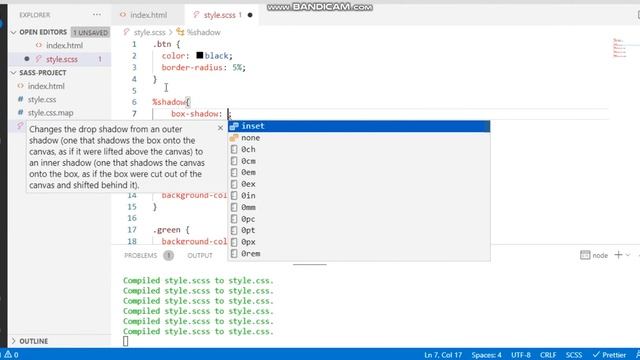Image resolution: width=640 pixels, height=360 pixels.
Task: Click the 1 UNSAVED badge
Action: pyautogui.click(x=90, y=32)
